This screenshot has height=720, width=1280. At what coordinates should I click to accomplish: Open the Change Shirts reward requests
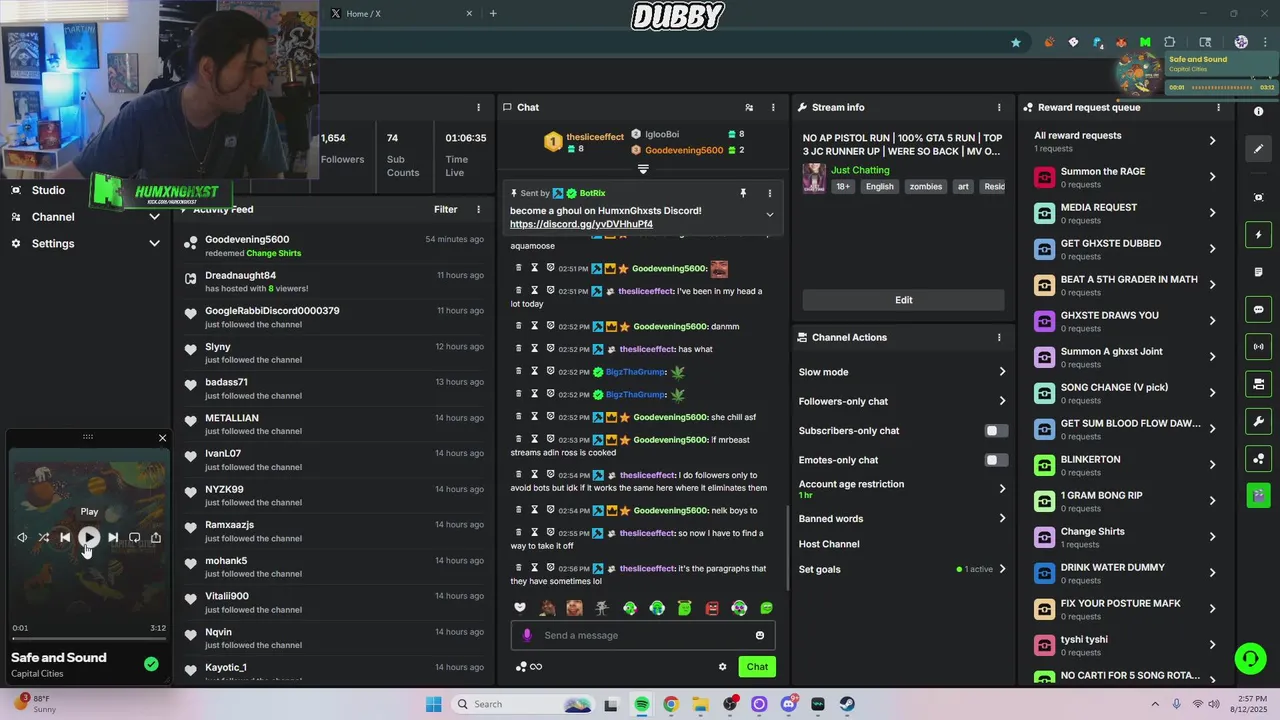pos(1127,537)
